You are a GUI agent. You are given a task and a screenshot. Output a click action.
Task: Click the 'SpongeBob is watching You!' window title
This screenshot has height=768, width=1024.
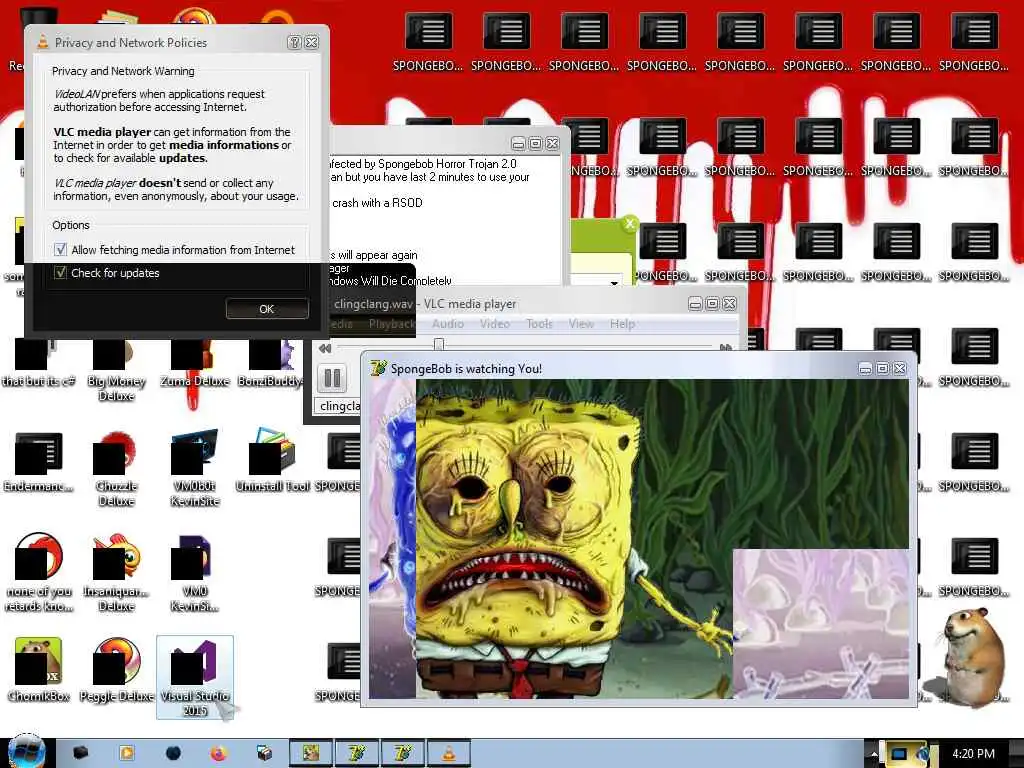[x=466, y=368]
